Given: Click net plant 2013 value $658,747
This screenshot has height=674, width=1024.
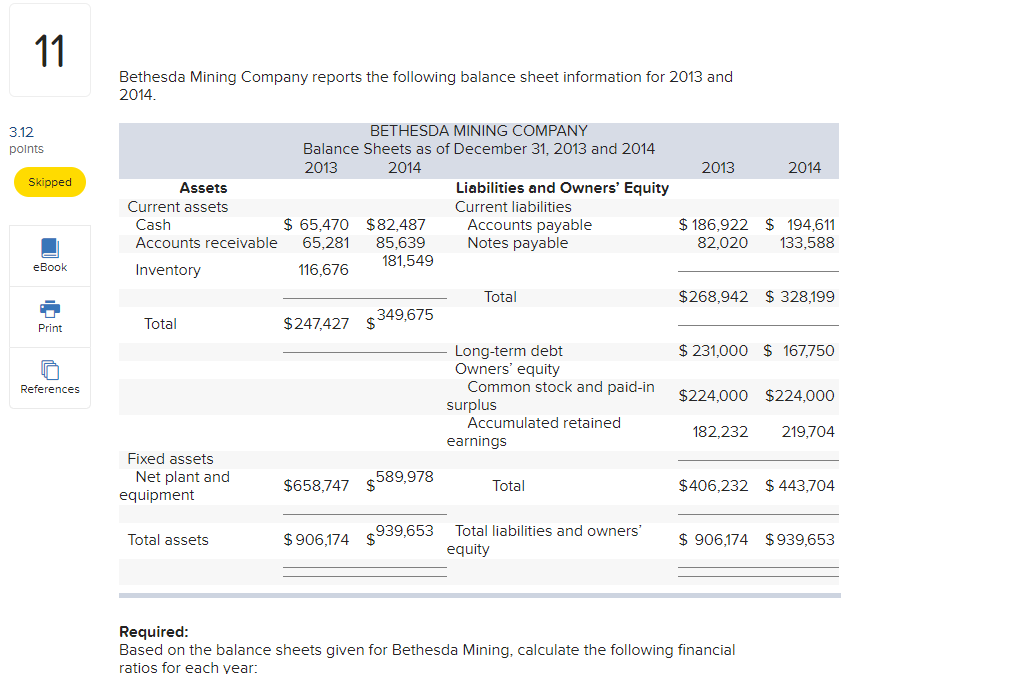Looking at the screenshot, I should 316,486.
